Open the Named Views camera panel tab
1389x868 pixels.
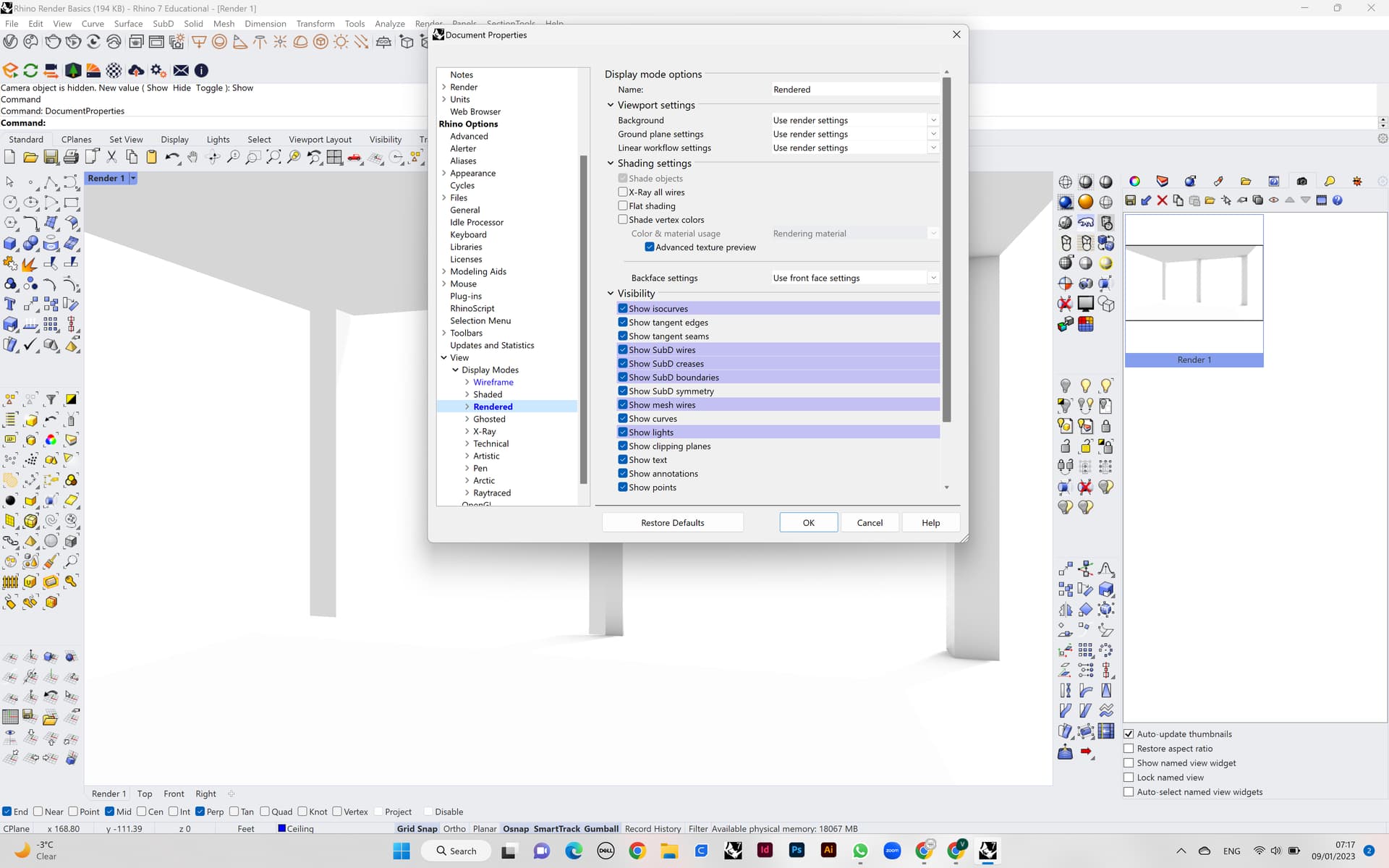1301,182
